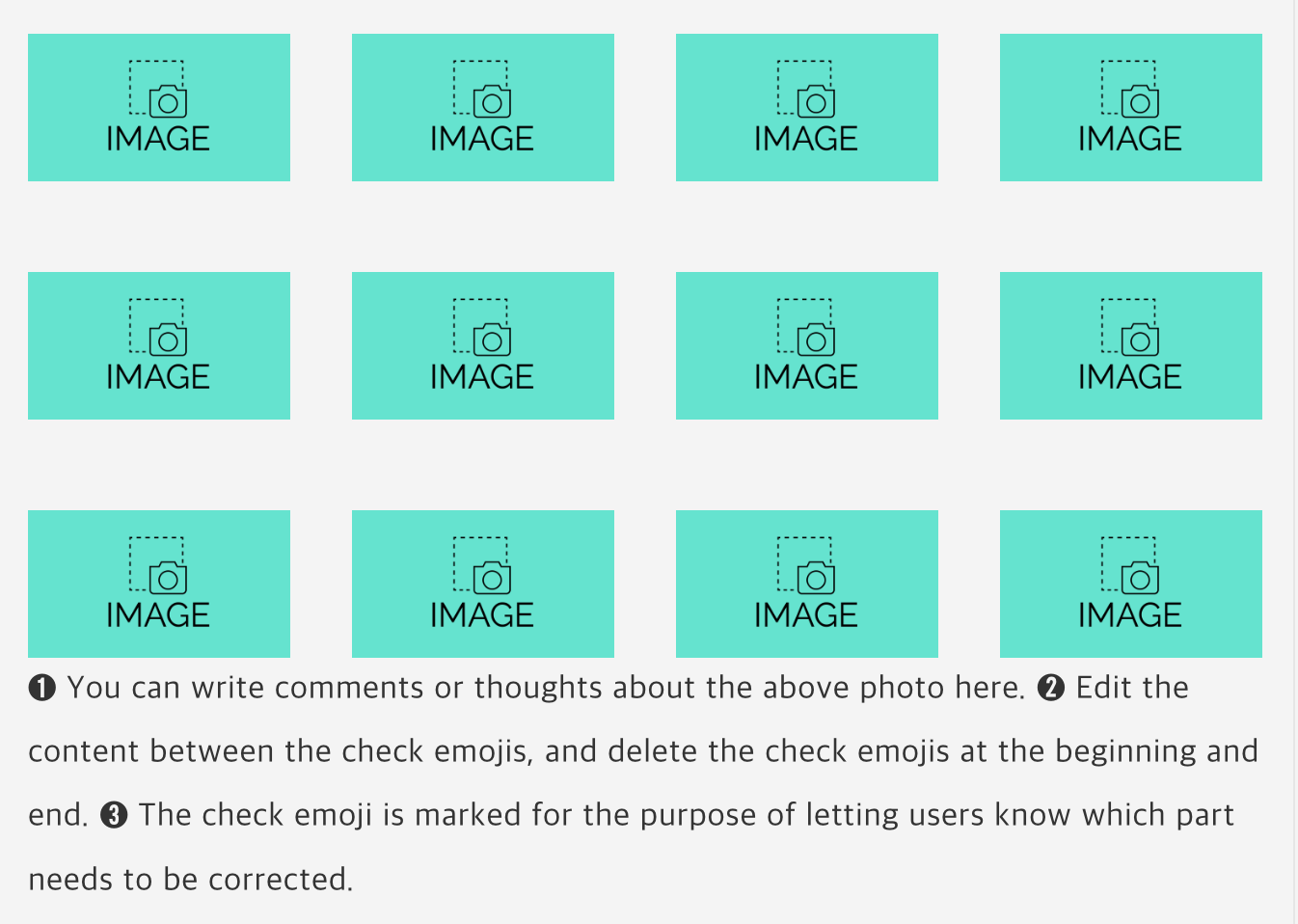
Task: Click the circled number 2 bullet icon
Action: tap(1051, 689)
